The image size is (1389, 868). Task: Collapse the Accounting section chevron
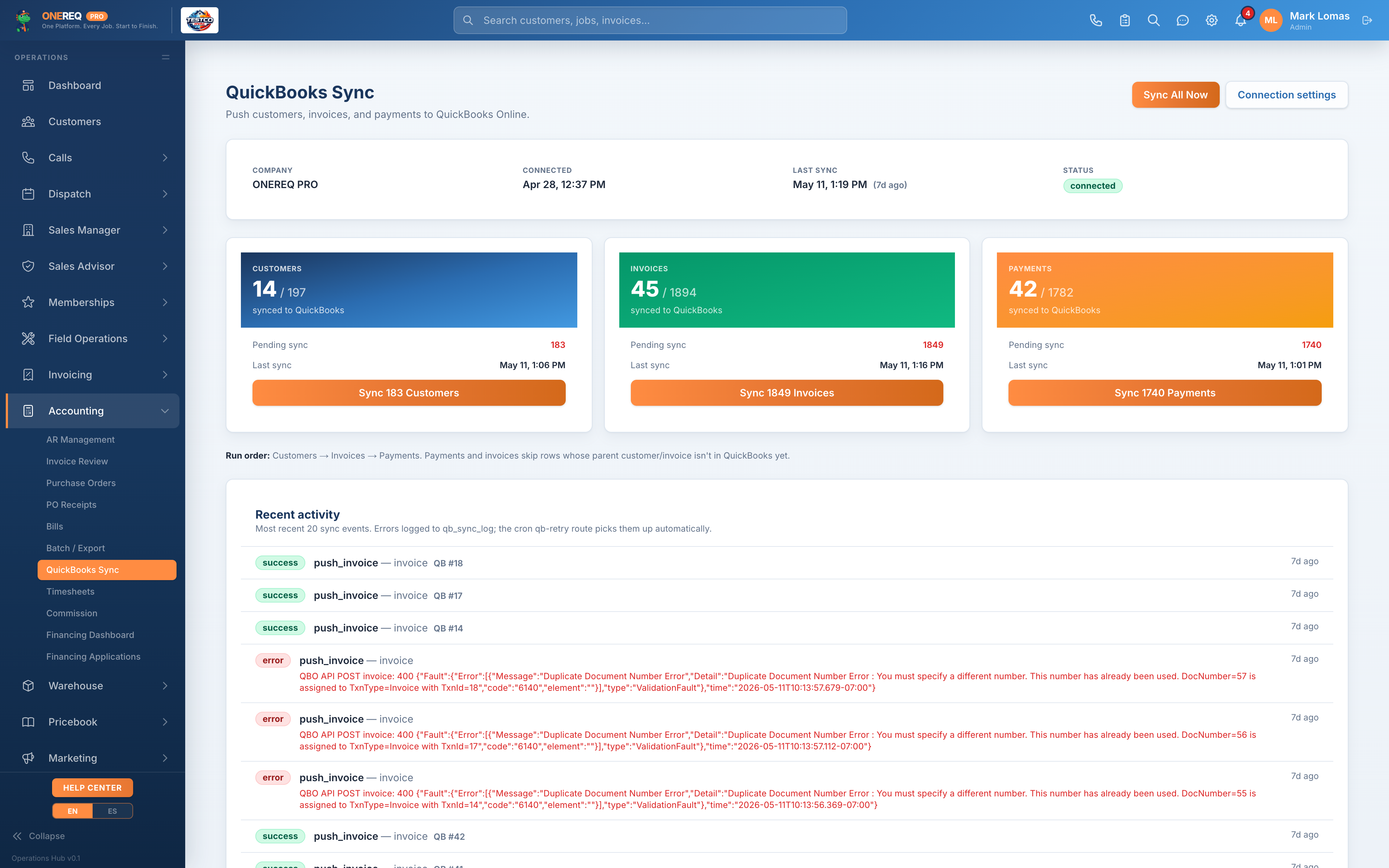(x=165, y=411)
